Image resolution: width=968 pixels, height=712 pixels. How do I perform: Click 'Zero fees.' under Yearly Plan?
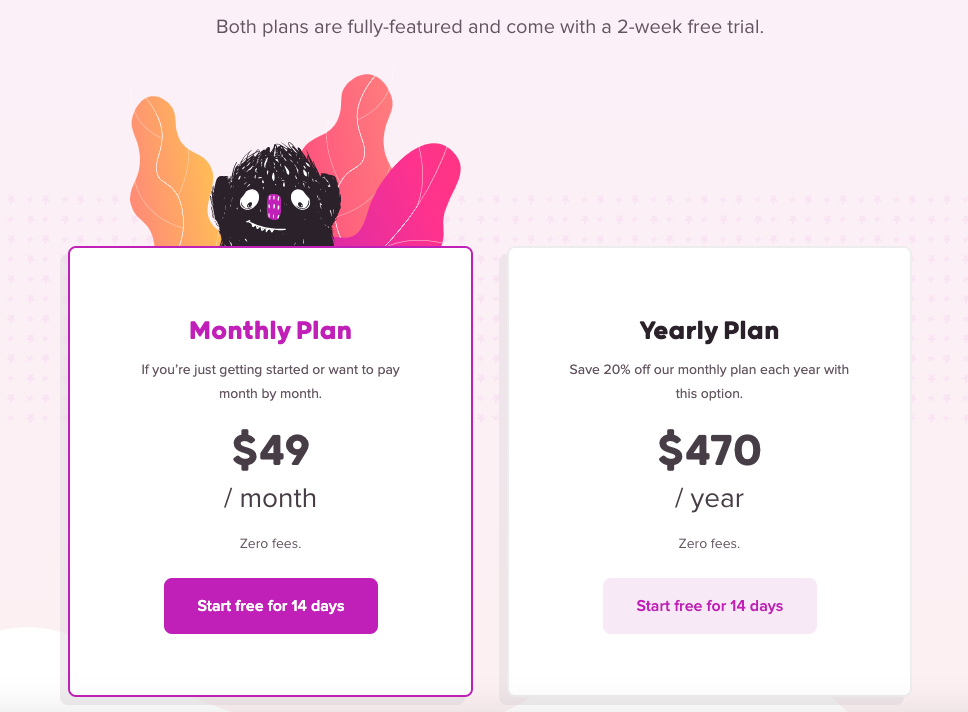(x=709, y=543)
